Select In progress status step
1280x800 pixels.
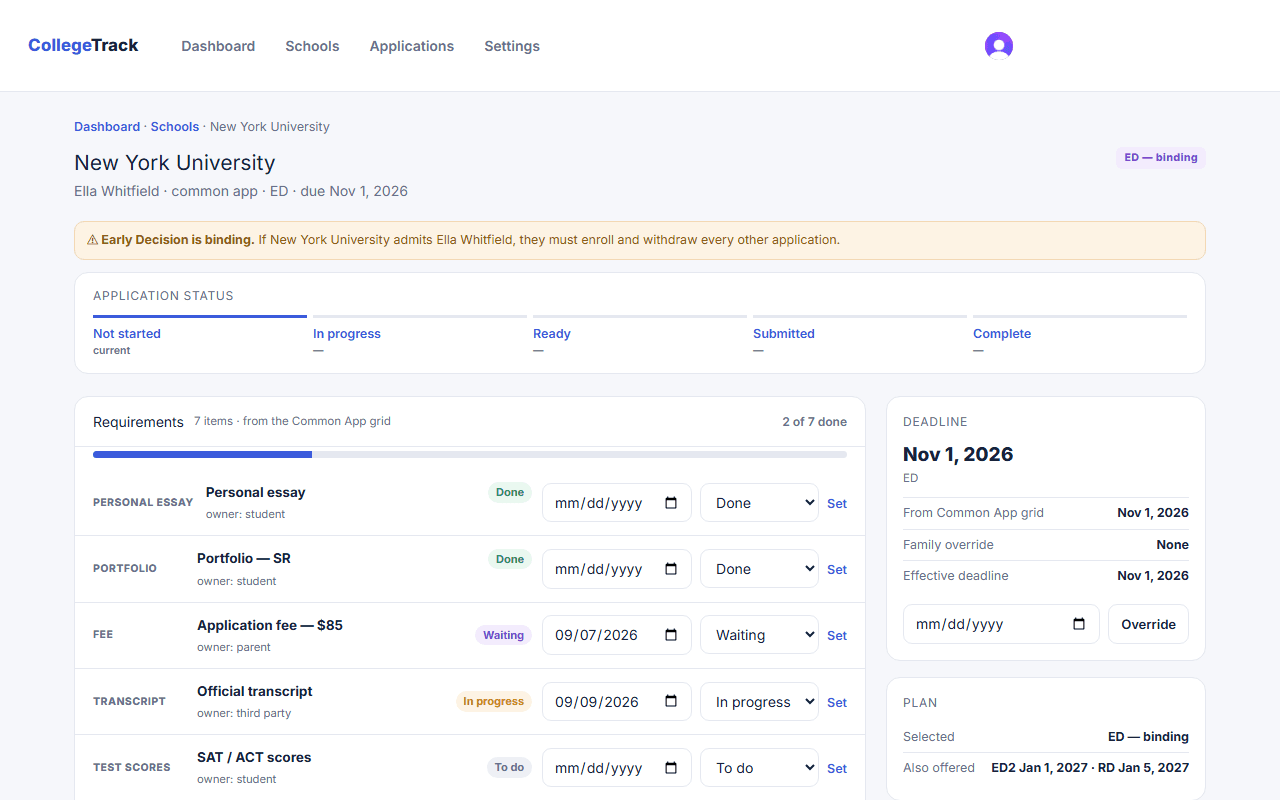420,336
